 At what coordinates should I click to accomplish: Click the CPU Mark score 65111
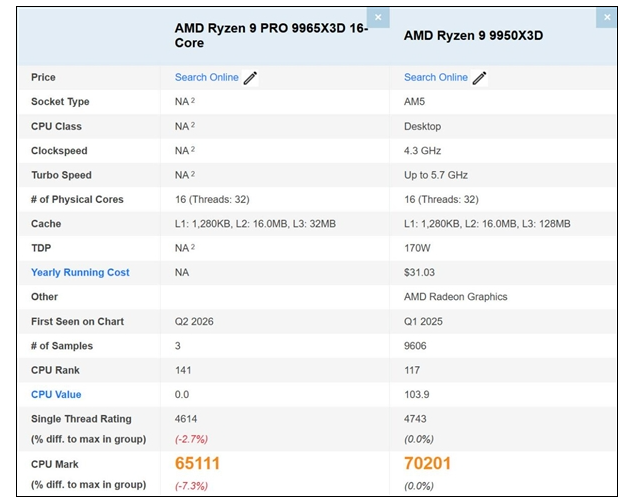click(197, 464)
